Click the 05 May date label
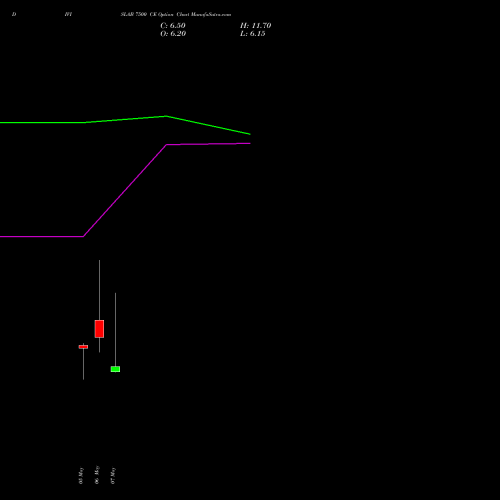 (81, 476)
